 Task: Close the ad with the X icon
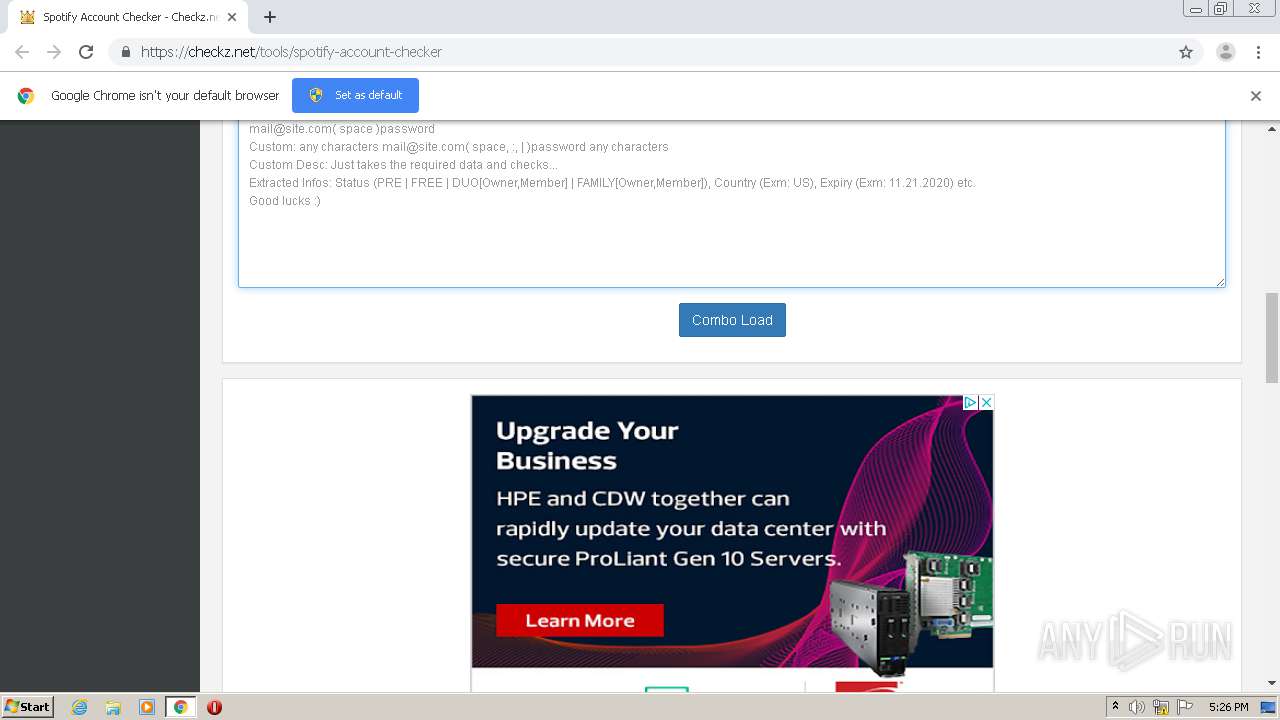pos(986,402)
